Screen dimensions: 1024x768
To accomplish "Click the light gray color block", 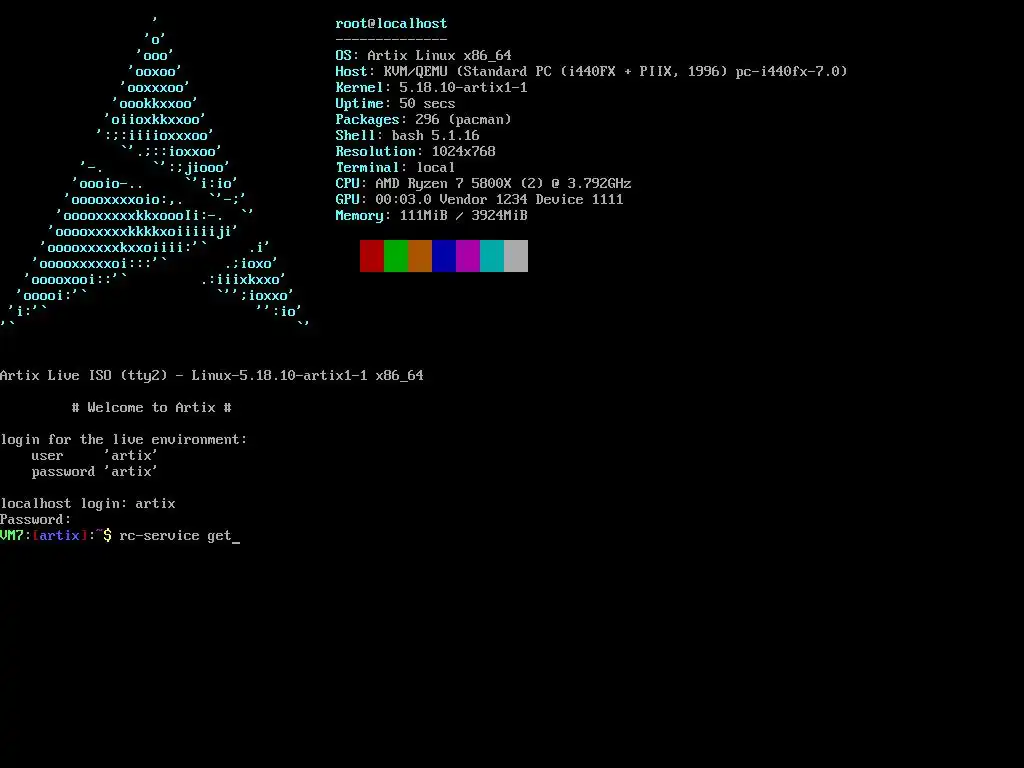I will pyautogui.click(x=516, y=256).
